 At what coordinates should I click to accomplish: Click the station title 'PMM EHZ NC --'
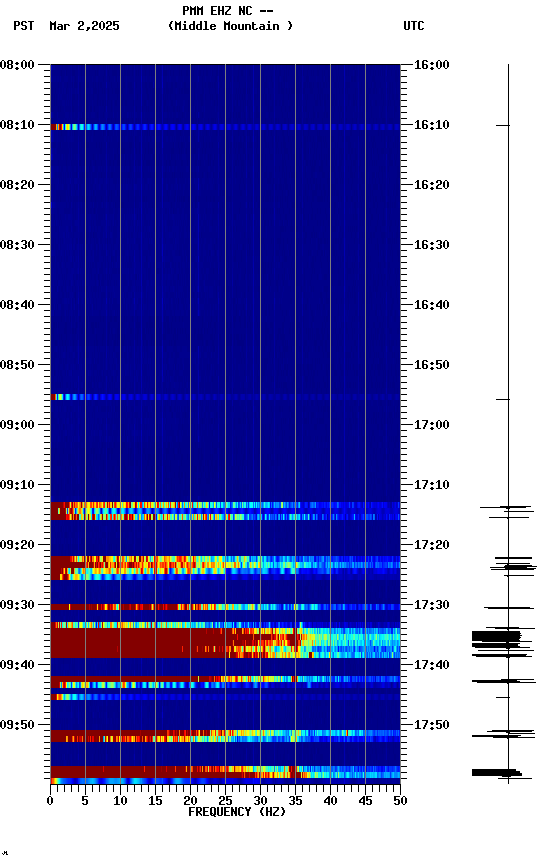click(228, 11)
